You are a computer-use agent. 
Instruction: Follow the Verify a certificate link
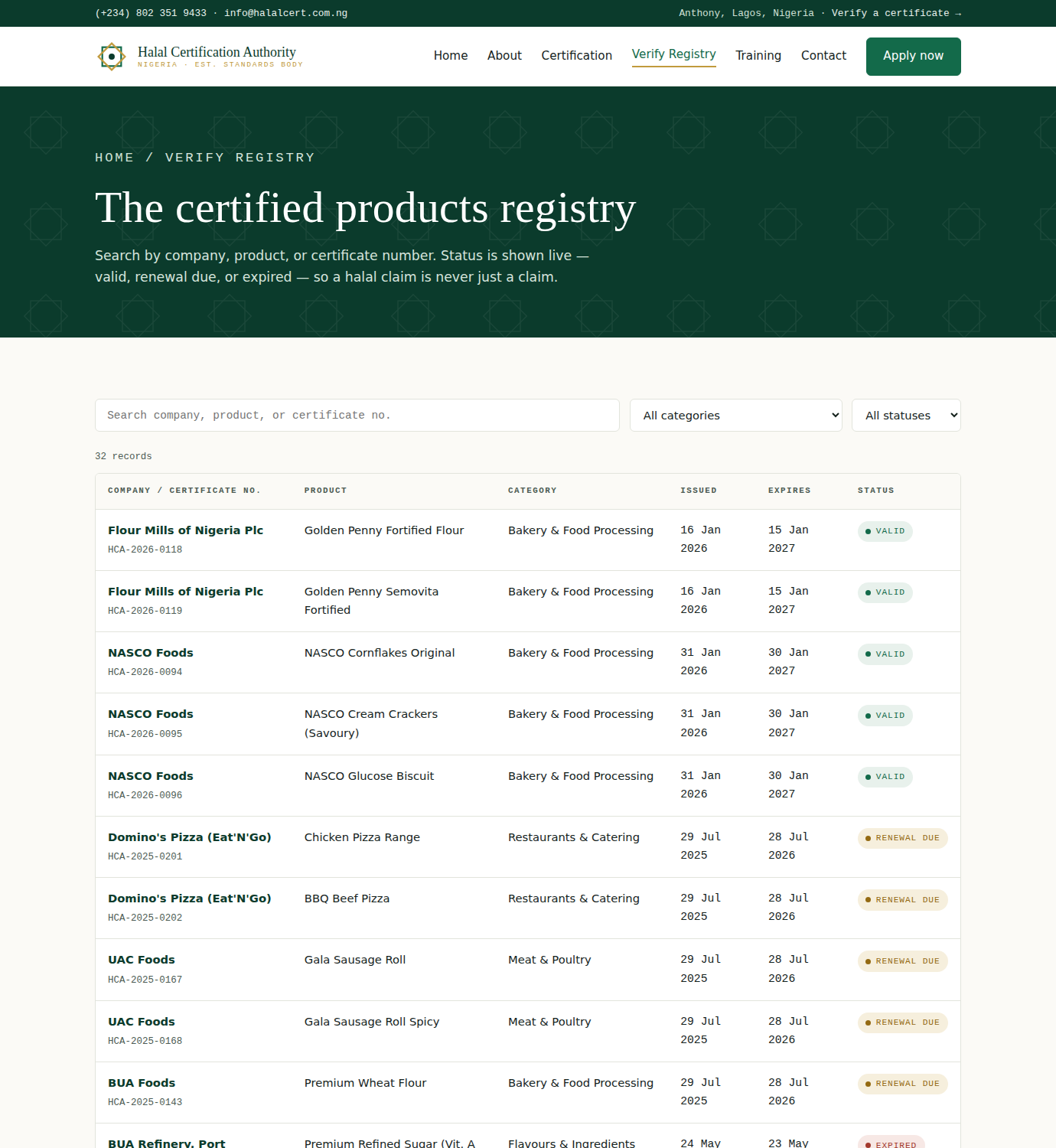click(x=896, y=13)
